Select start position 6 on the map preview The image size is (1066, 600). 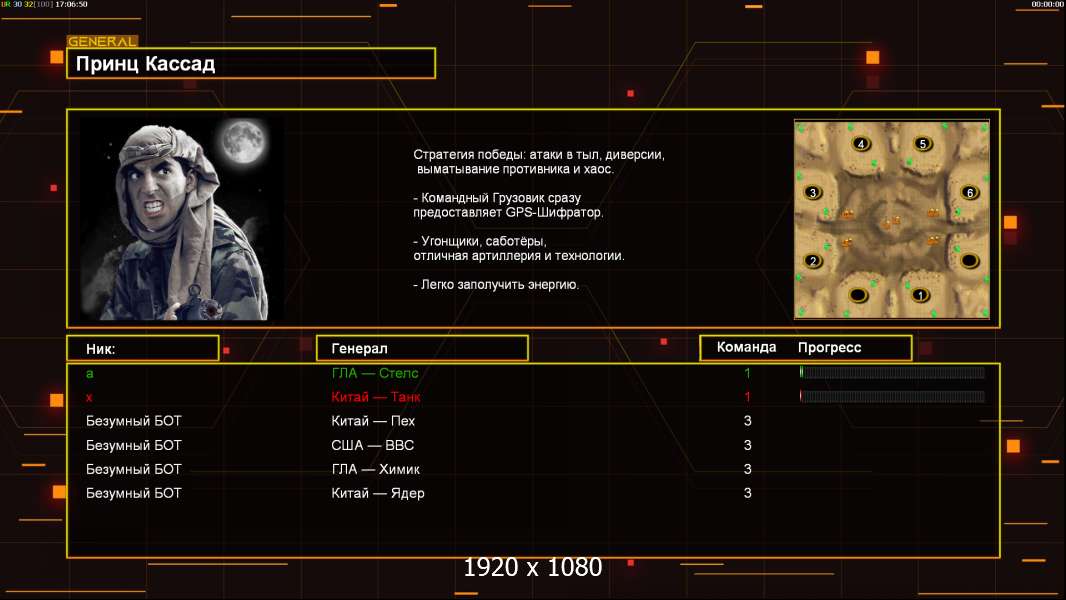pyautogui.click(x=970, y=192)
